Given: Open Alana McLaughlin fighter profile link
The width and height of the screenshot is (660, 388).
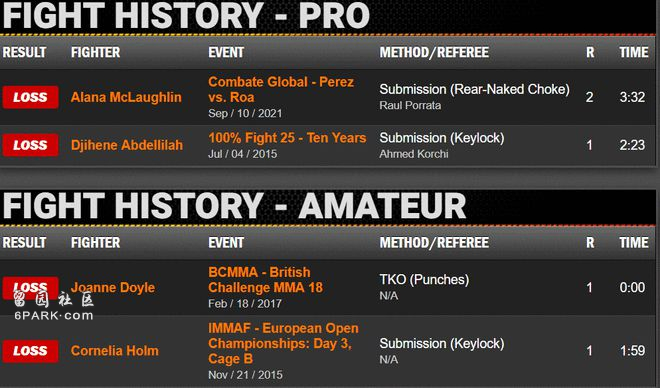Looking at the screenshot, I should coord(126,97).
